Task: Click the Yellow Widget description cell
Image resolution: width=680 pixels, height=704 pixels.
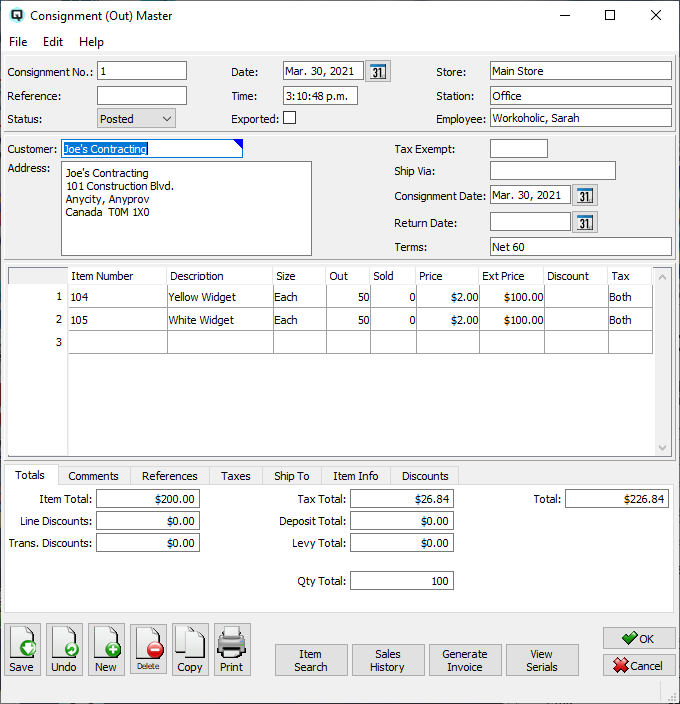Action: pyautogui.click(x=220, y=297)
